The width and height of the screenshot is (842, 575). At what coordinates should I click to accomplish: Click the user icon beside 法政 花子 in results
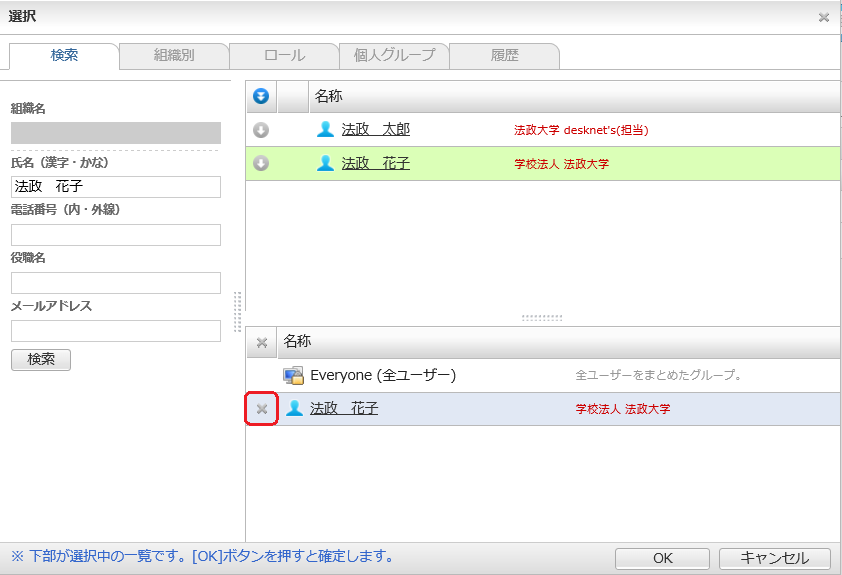tap(325, 163)
